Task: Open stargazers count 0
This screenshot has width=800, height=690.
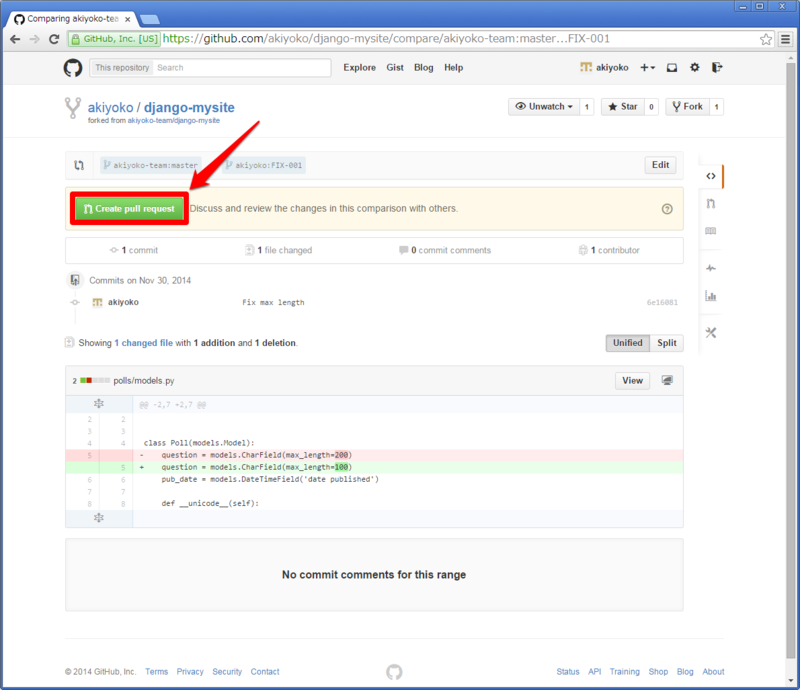Action: (651, 107)
